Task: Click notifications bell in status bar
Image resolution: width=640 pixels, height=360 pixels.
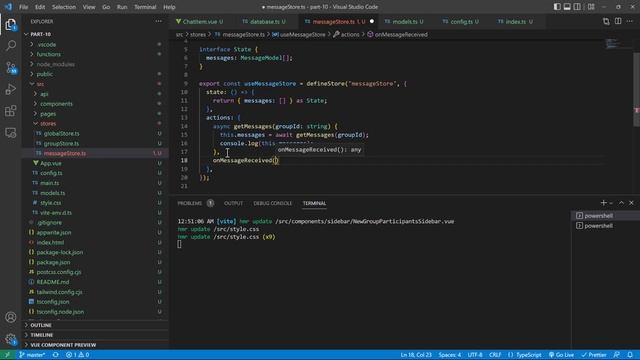Action: coord(630,355)
